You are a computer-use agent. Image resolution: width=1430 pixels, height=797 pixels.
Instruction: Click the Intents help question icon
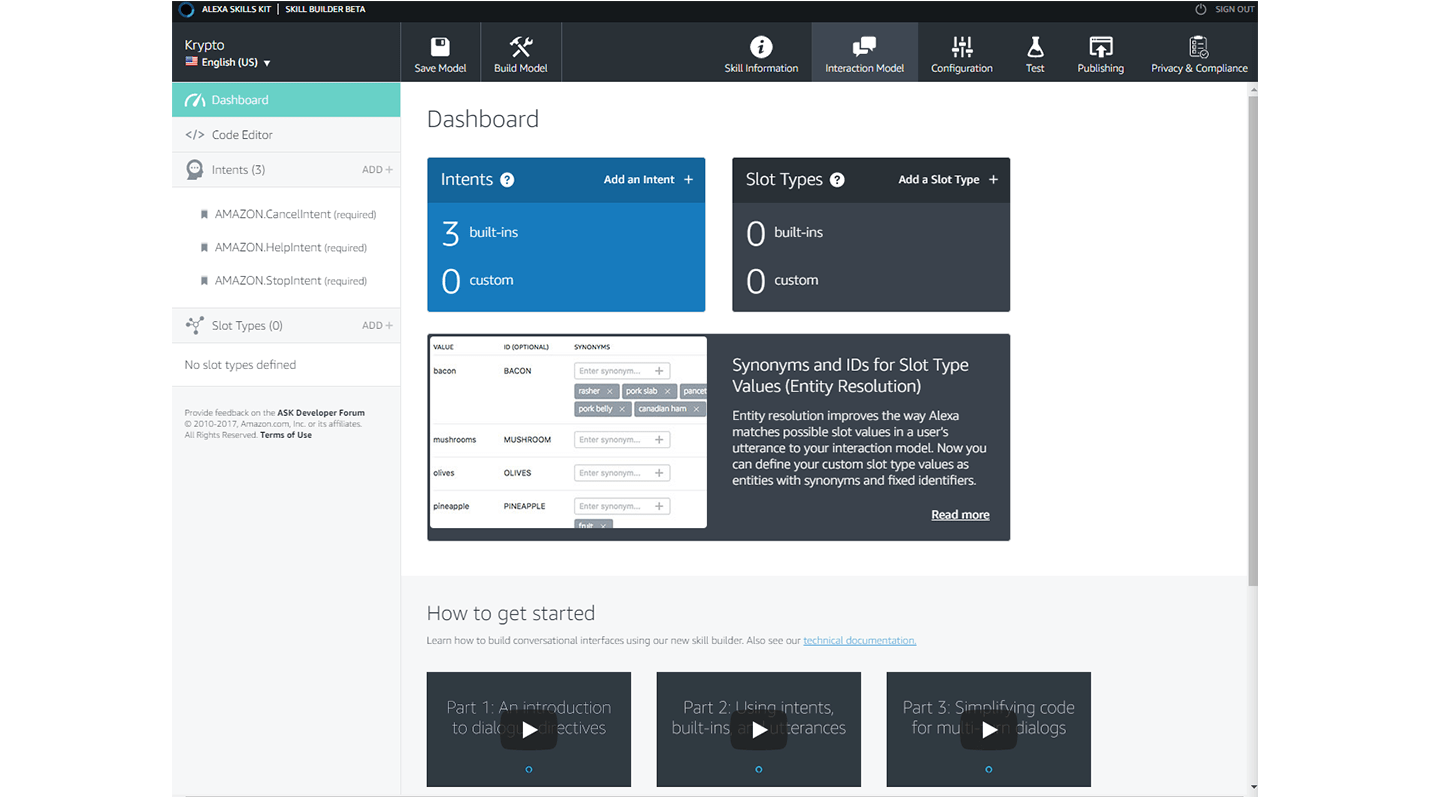(507, 180)
